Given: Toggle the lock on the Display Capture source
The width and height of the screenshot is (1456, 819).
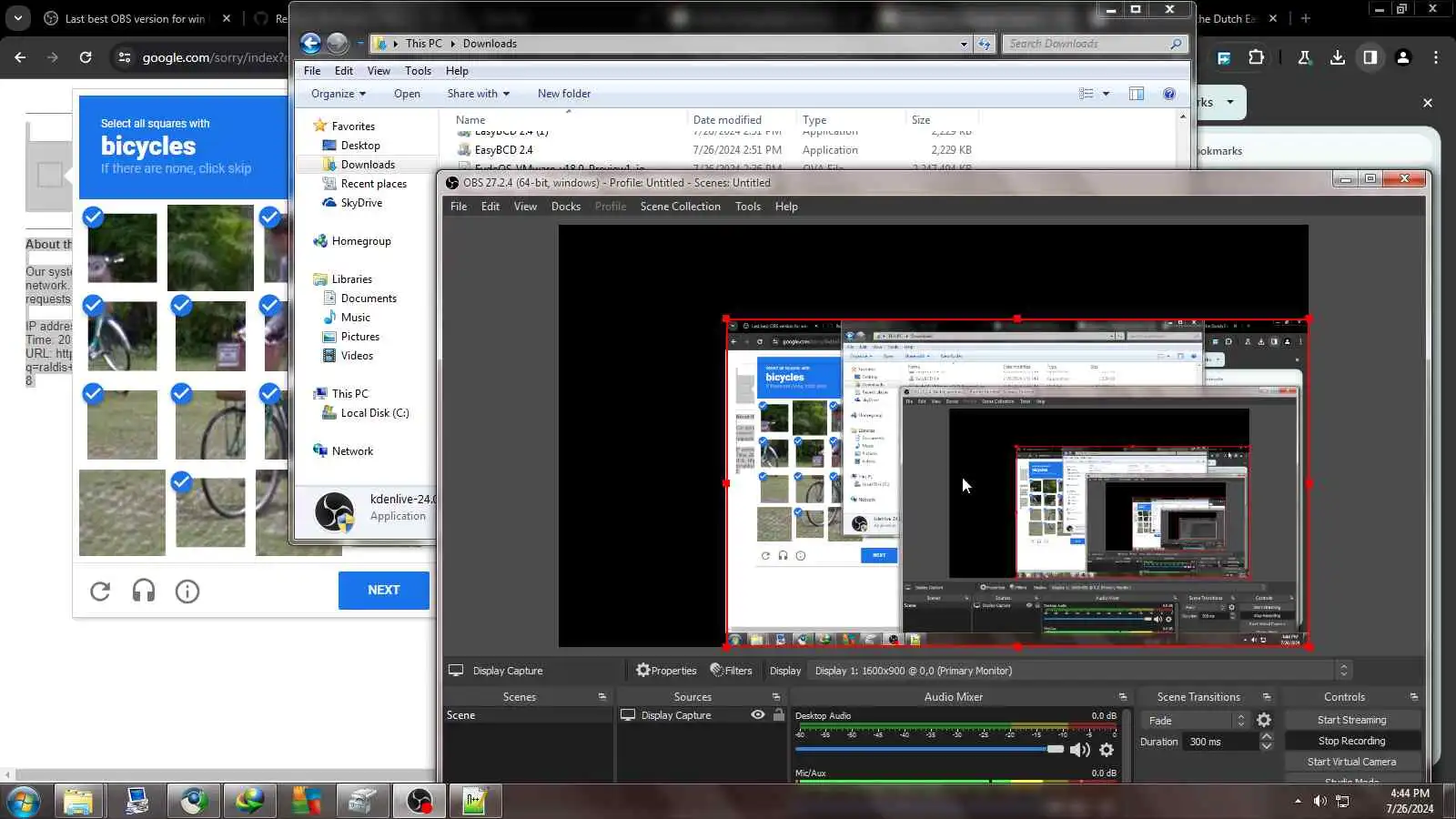Looking at the screenshot, I should click(779, 715).
